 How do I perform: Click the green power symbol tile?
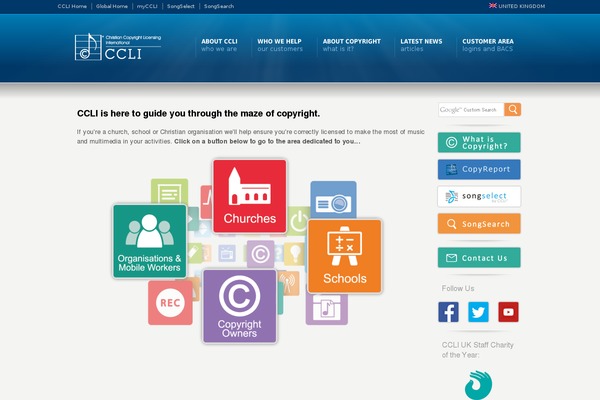(298, 221)
